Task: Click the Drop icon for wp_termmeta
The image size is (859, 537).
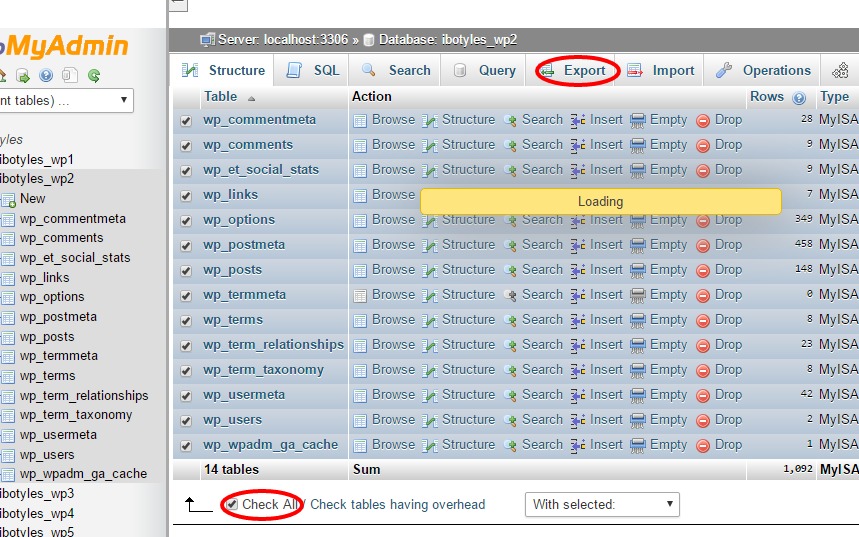Action: pyautogui.click(x=703, y=296)
